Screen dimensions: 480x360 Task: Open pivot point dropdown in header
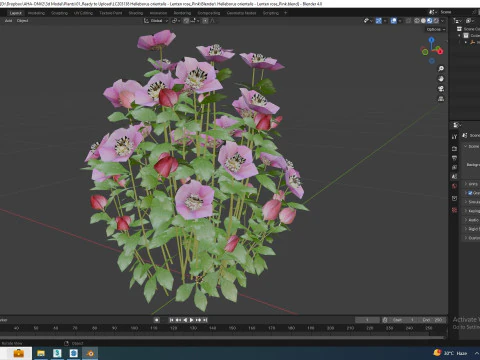(x=176, y=21)
